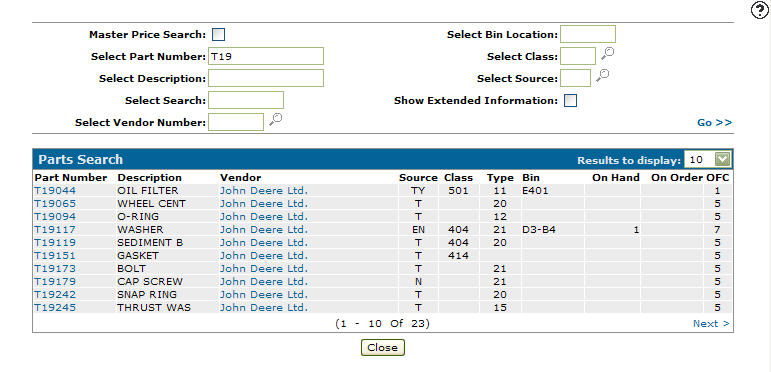Image resolution: width=771 pixels, height=372 pixels.
Task: Click the Close button
Action: 383,347
